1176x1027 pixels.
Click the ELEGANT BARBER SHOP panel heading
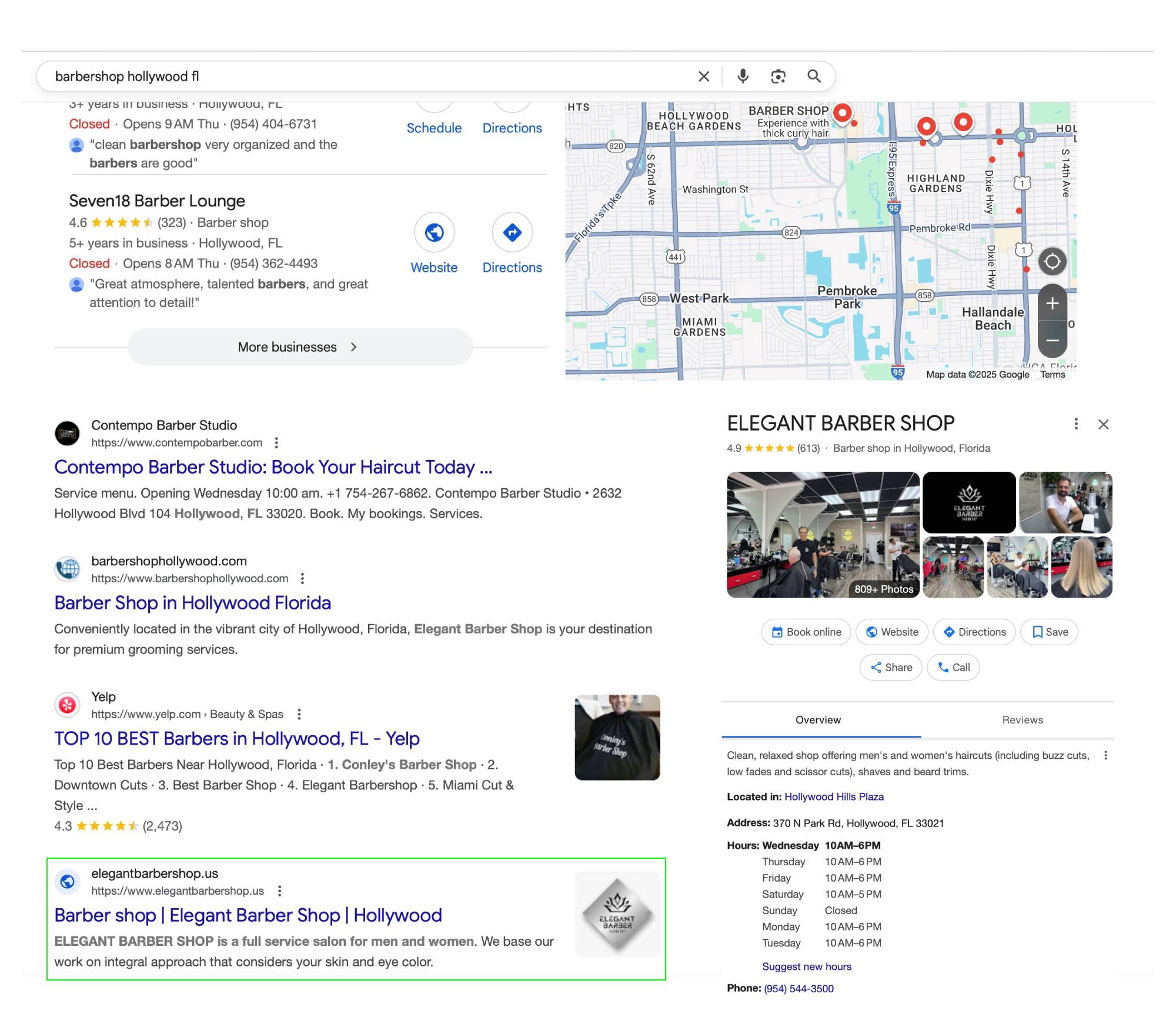tap(840, 424)
